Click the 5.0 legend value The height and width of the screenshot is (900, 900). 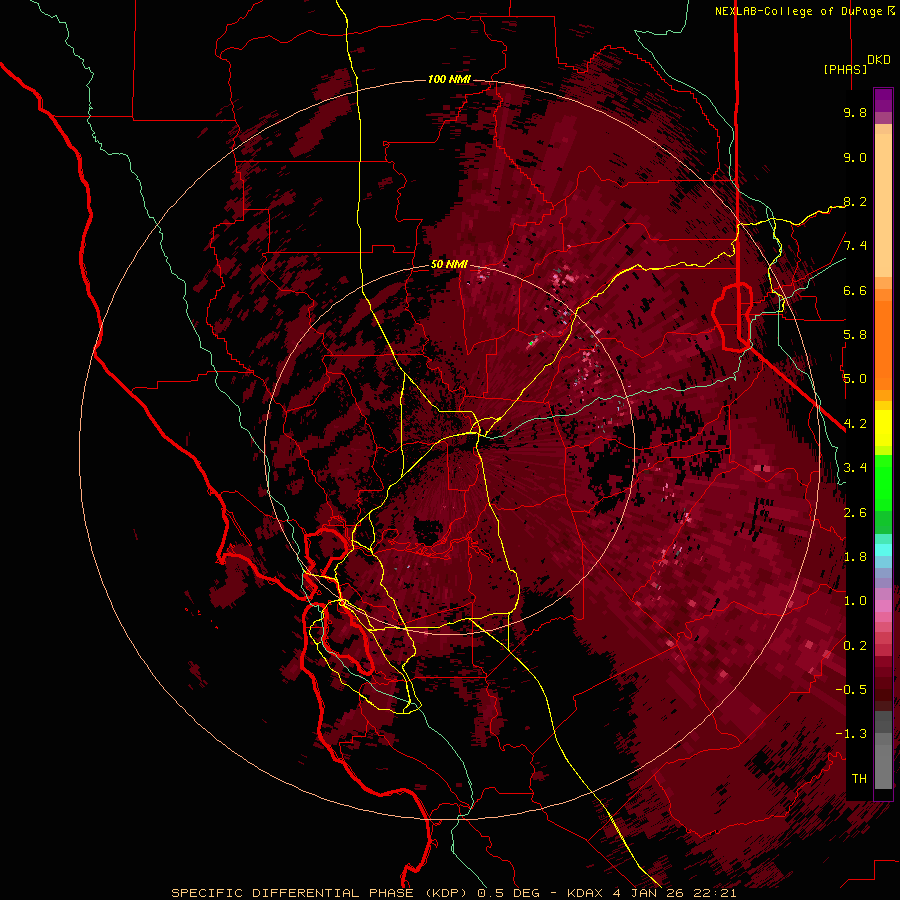tap(855, 379)
